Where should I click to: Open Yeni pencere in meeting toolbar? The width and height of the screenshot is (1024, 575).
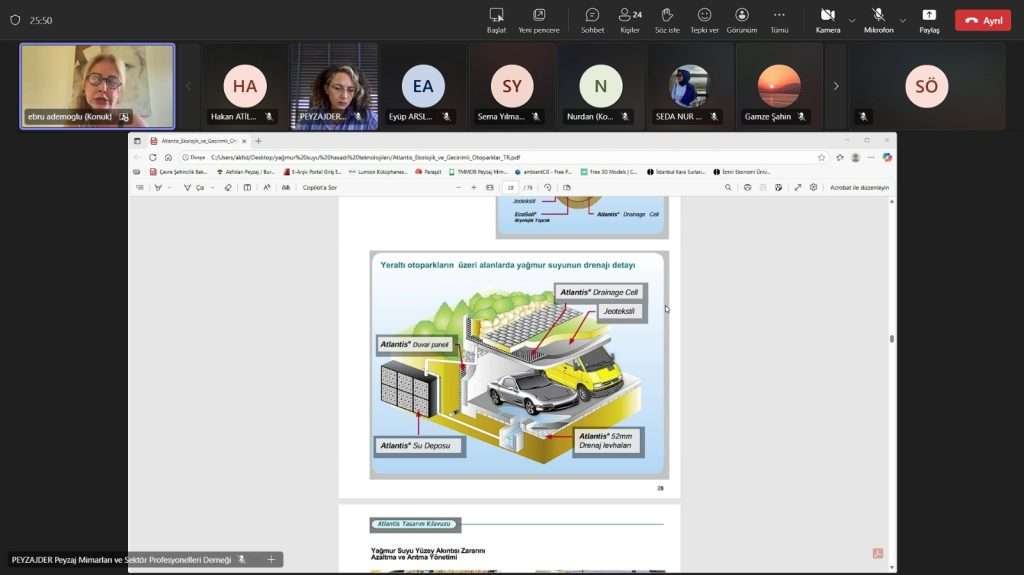(x=539, y=20)
